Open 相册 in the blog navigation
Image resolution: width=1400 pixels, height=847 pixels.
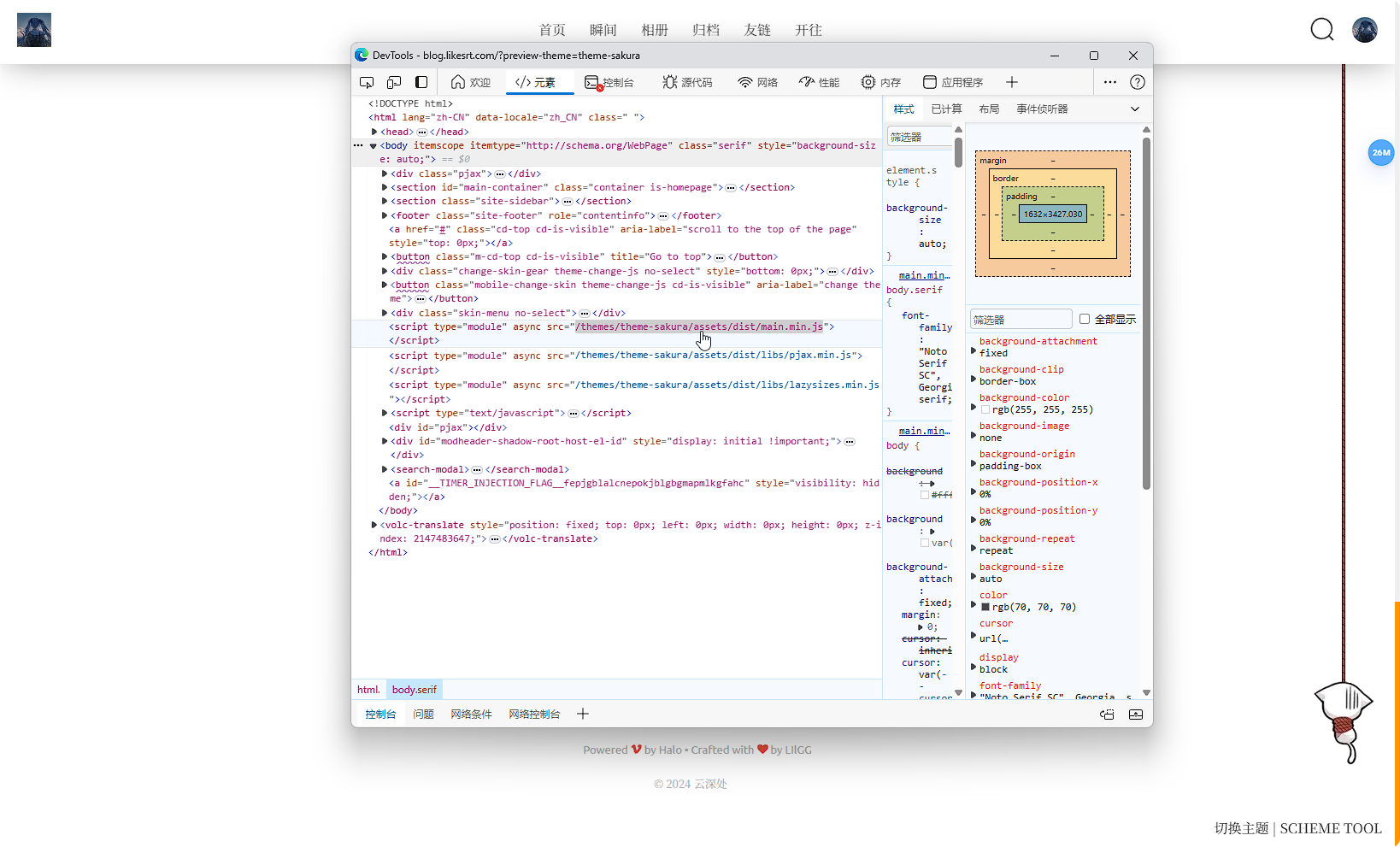pyautogui.click(x=655, y=30)
